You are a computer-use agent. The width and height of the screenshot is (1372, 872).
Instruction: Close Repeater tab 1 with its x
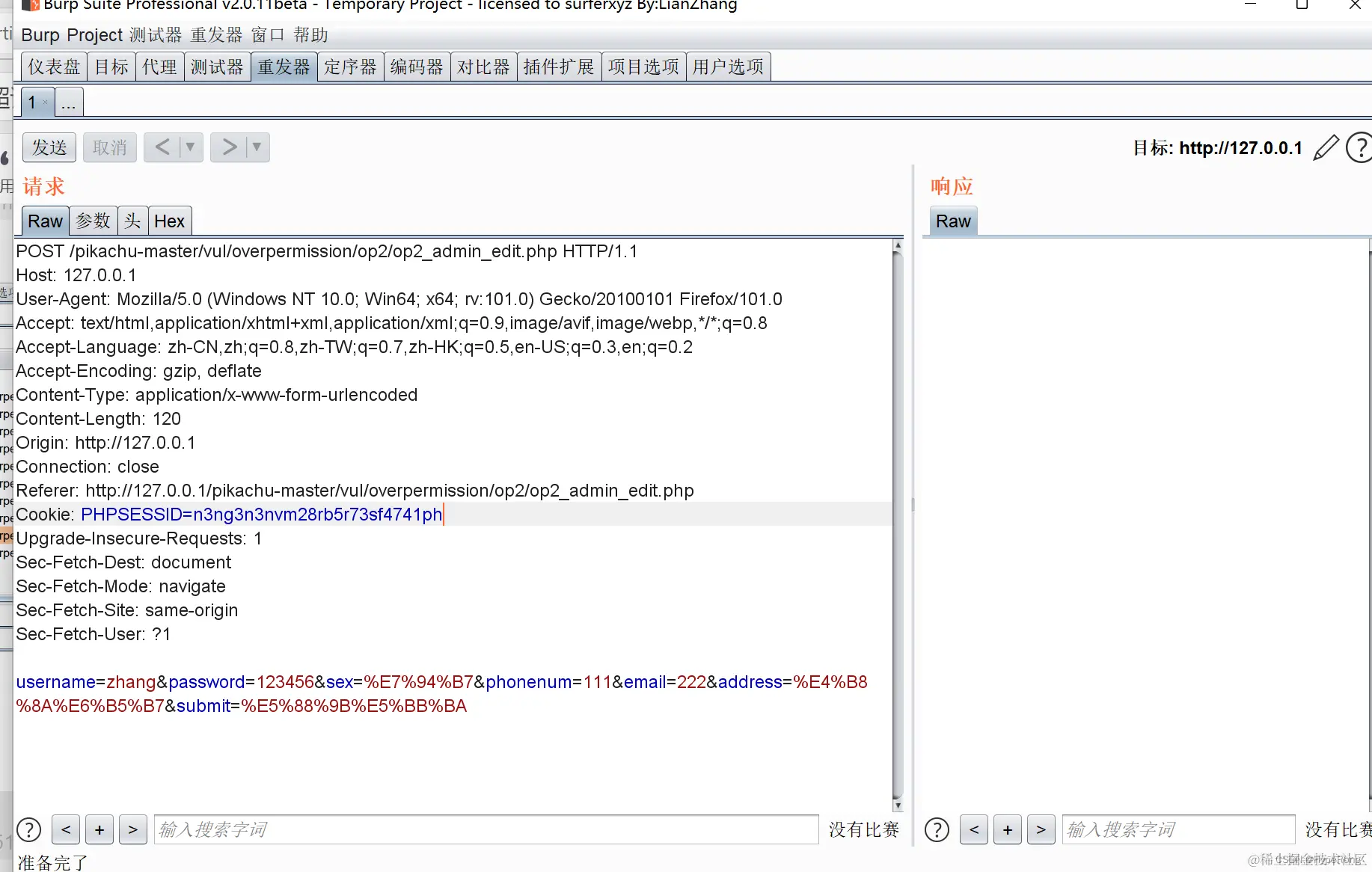46,102
